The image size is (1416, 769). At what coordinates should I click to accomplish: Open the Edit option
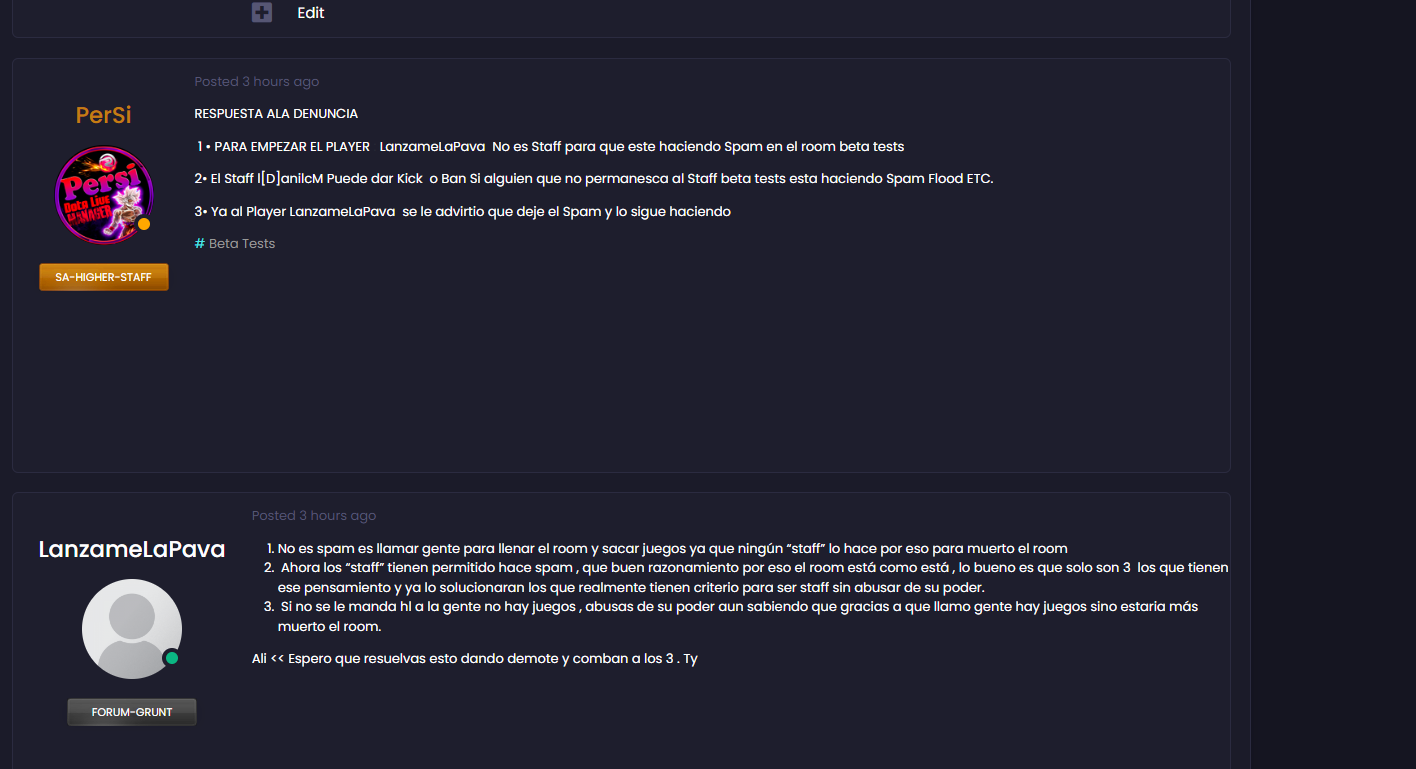pos(311,13)
